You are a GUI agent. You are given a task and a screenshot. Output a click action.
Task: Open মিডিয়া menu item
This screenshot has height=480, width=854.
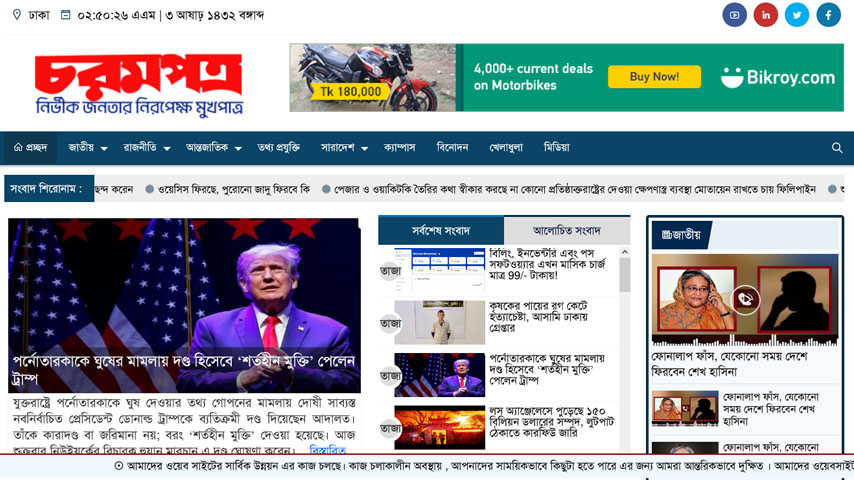(x=557, y=147)
